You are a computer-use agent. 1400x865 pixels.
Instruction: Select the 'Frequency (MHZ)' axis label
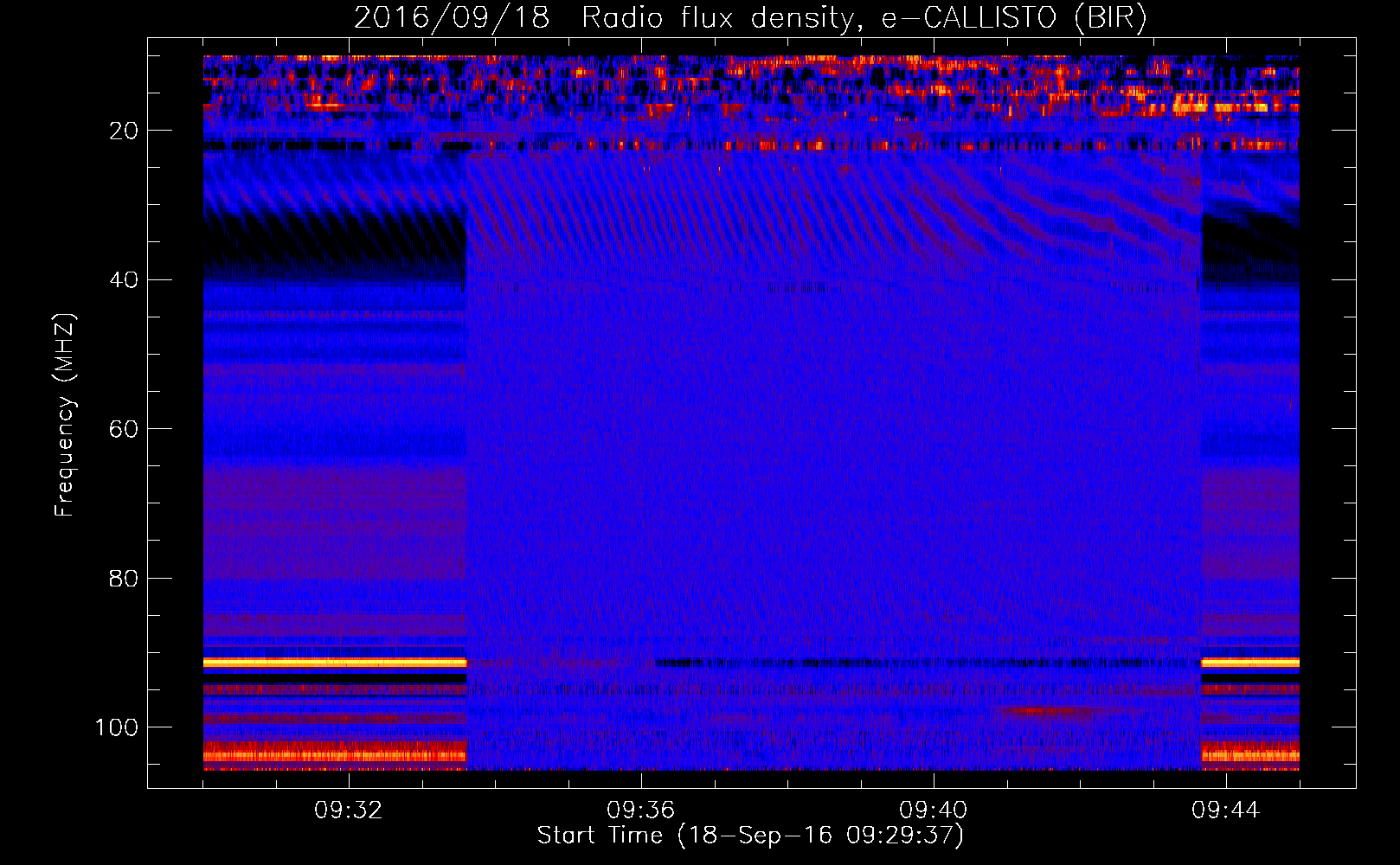pos(66,415)
